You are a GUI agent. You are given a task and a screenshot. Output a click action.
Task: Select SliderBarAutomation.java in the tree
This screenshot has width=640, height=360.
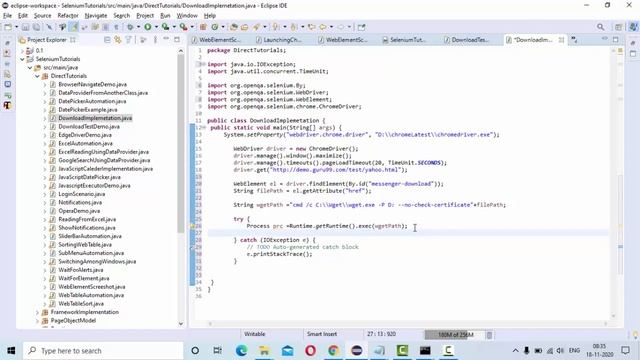(x=90, y=236)
